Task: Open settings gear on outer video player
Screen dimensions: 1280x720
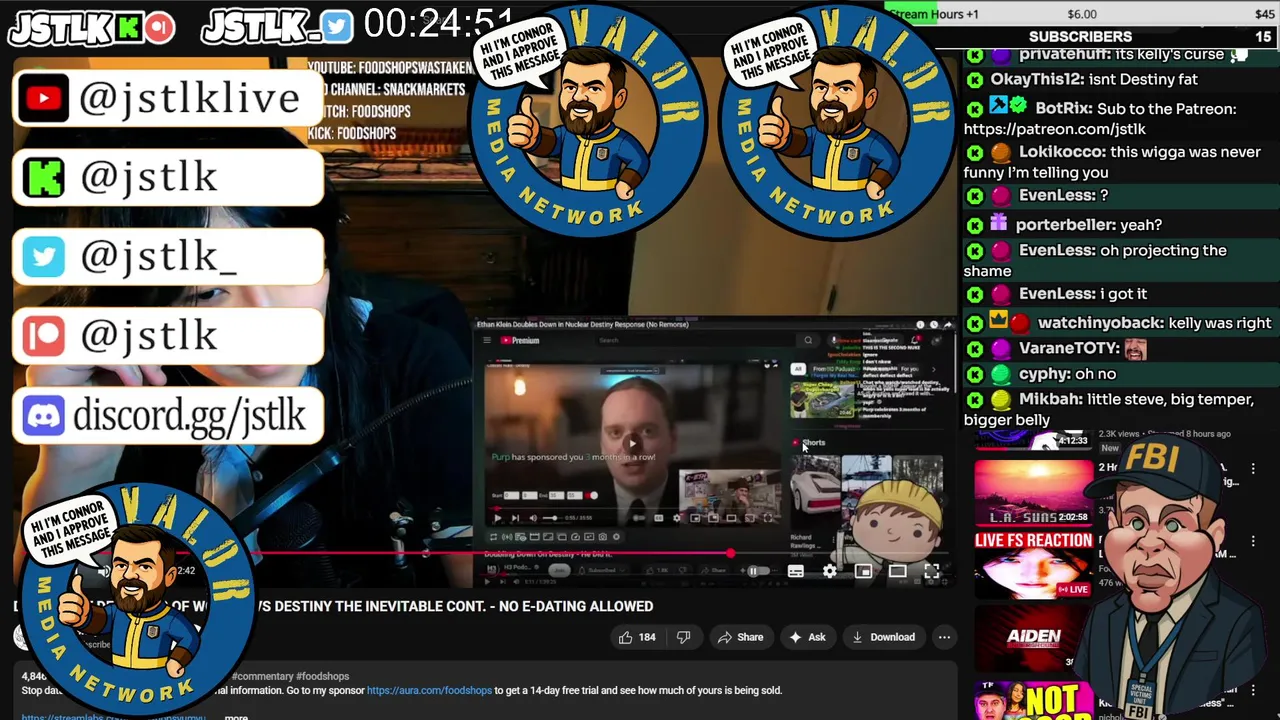Action: point(830,571)
